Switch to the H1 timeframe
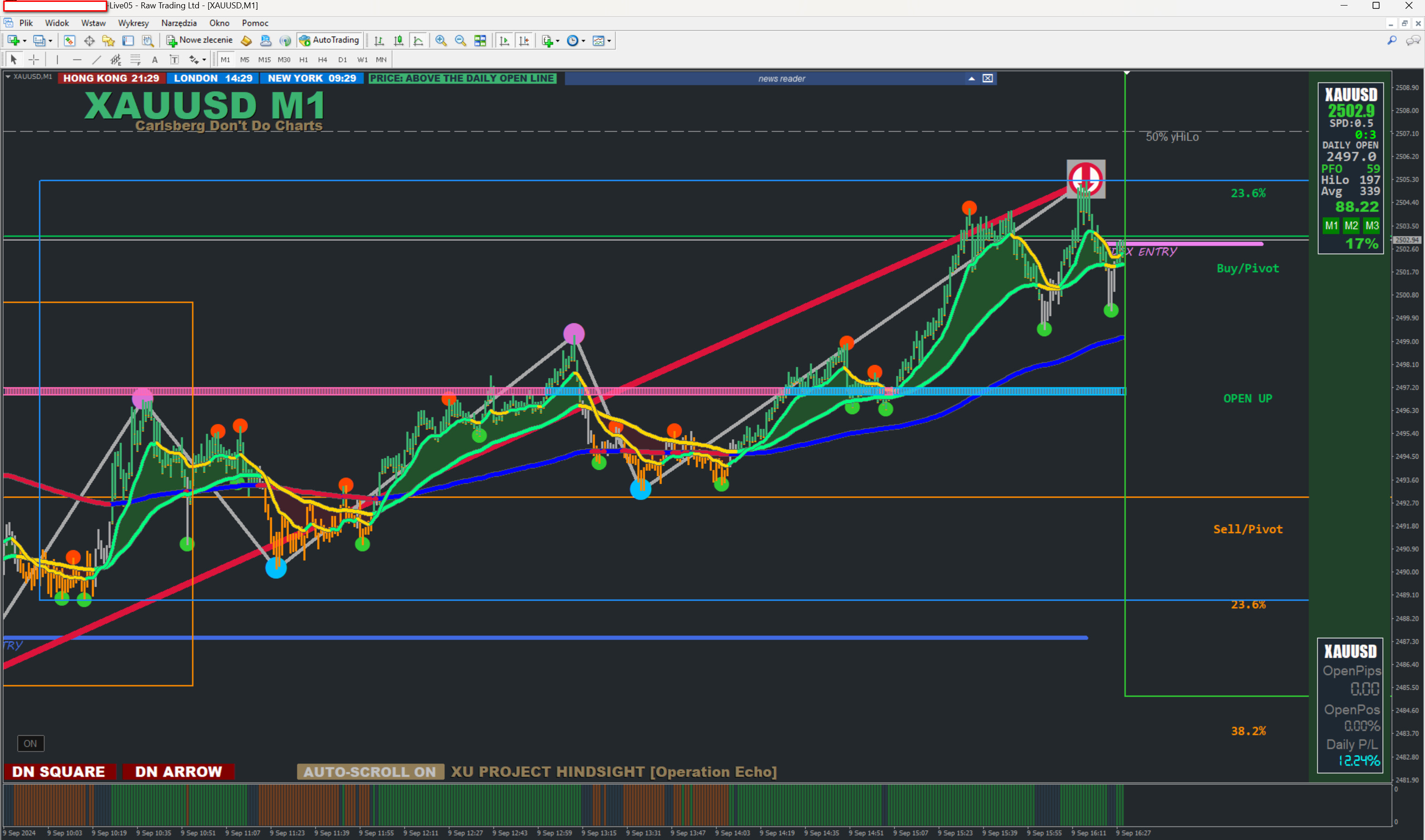The image size is (1425, 840). (303, 59)
